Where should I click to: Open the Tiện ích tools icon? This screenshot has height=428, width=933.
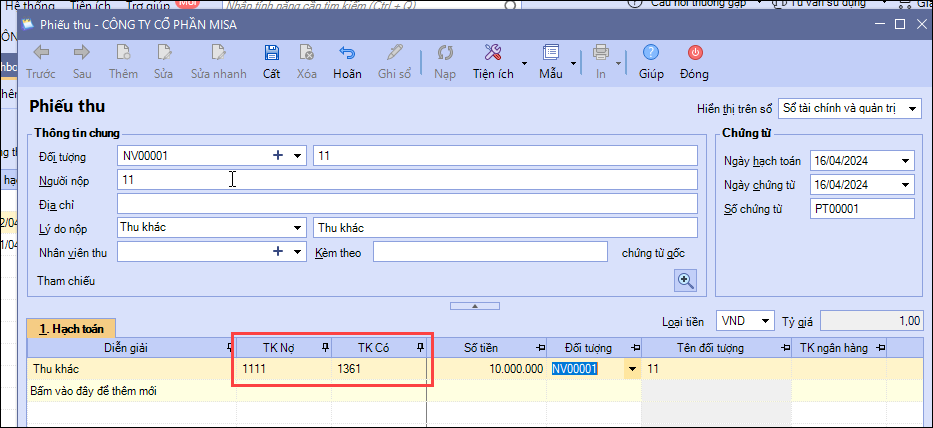click(x=492, y=52)
